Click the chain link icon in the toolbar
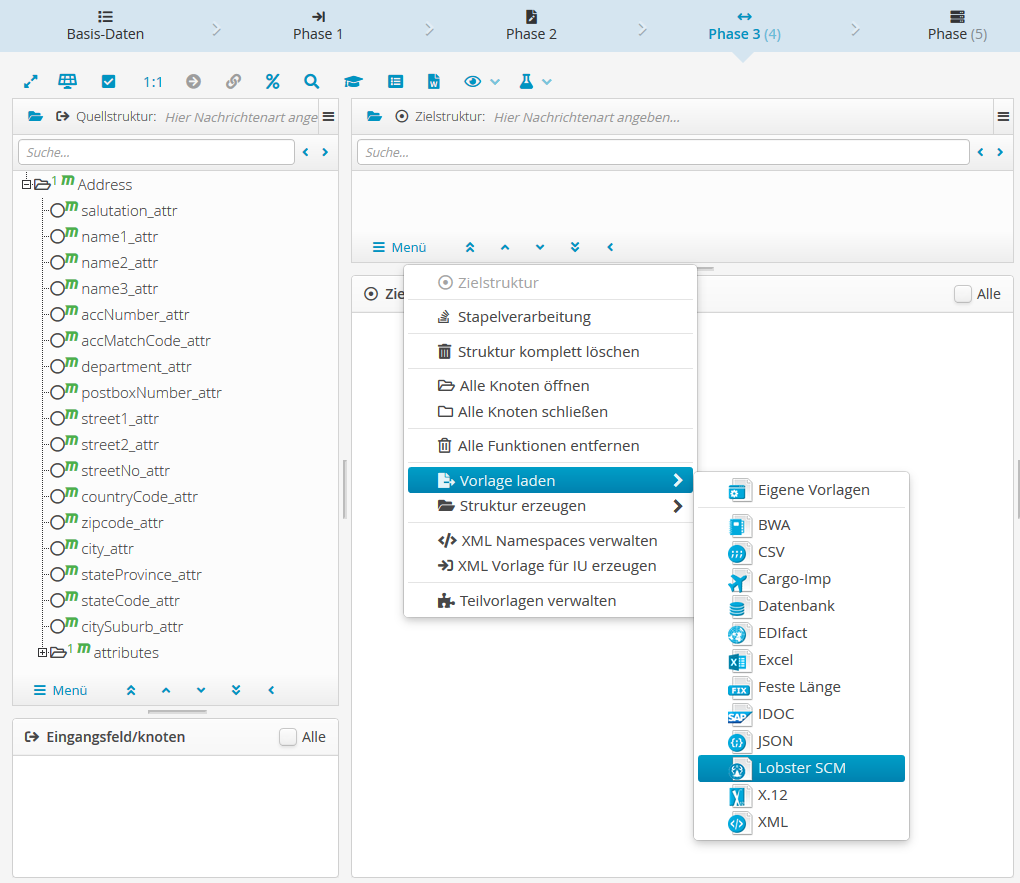Image resolution: width=1020 pixels, height=883 pixels. (x=233, y=82)
